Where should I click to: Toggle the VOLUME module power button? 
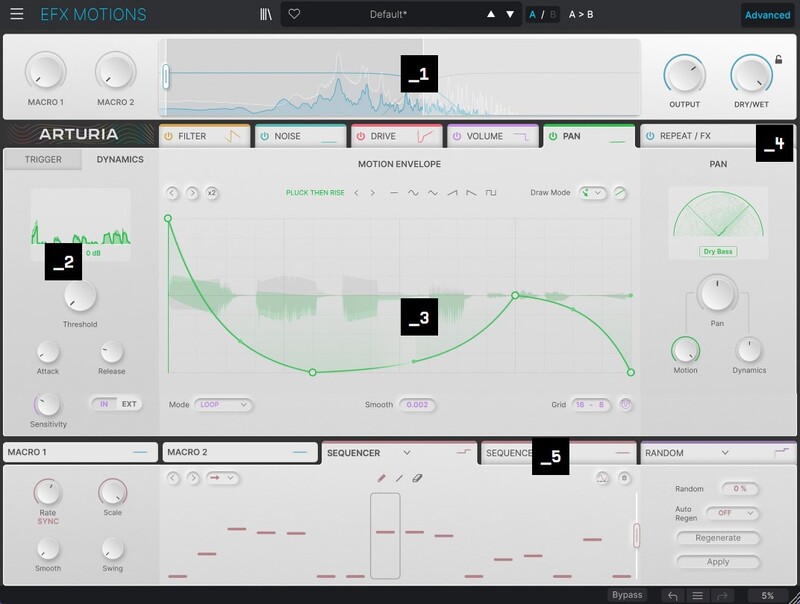pos(457,136)
